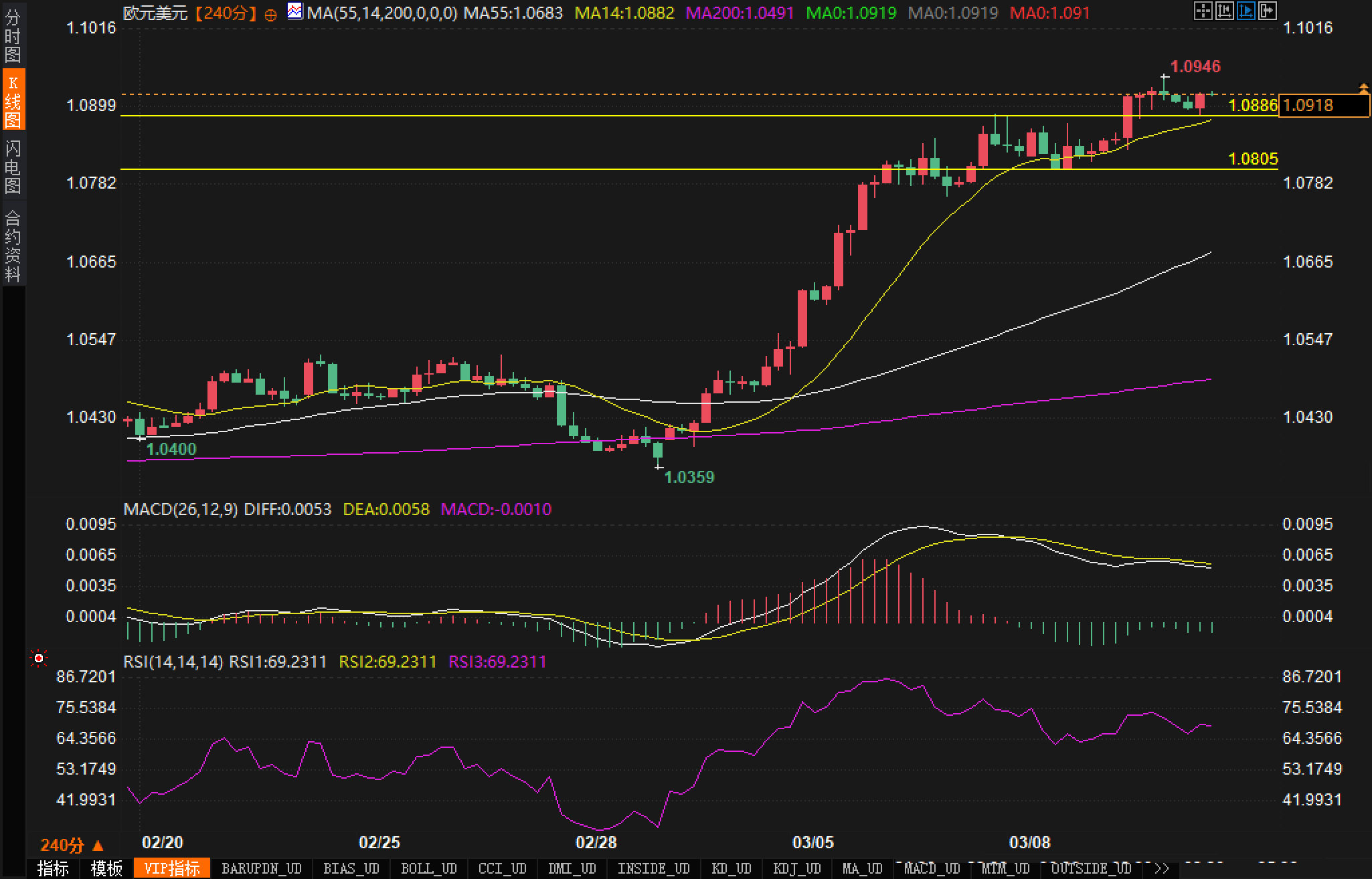Click the chart scale axis icon
Screen dimensions: 1372x879
tap(1224, 11)
